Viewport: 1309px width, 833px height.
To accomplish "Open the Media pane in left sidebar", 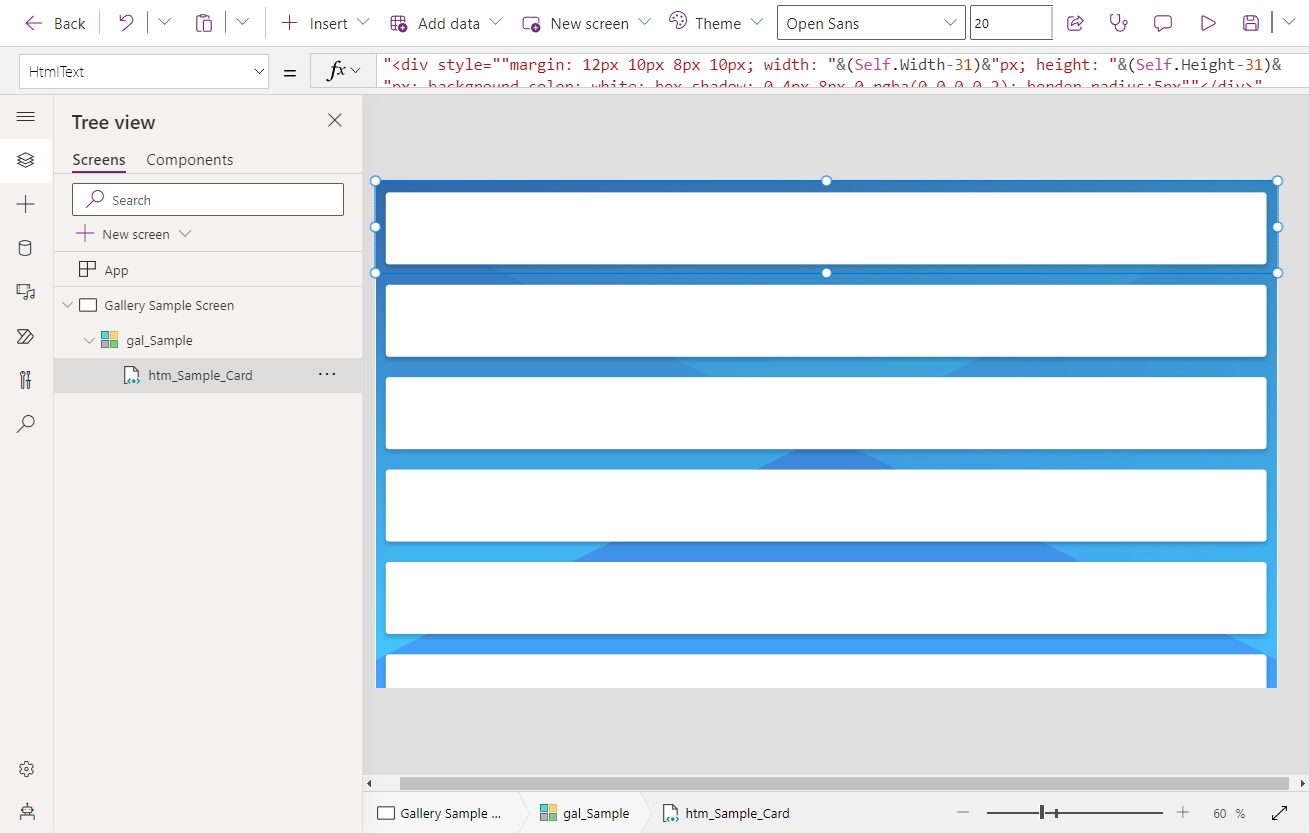I will coord(26,292).
